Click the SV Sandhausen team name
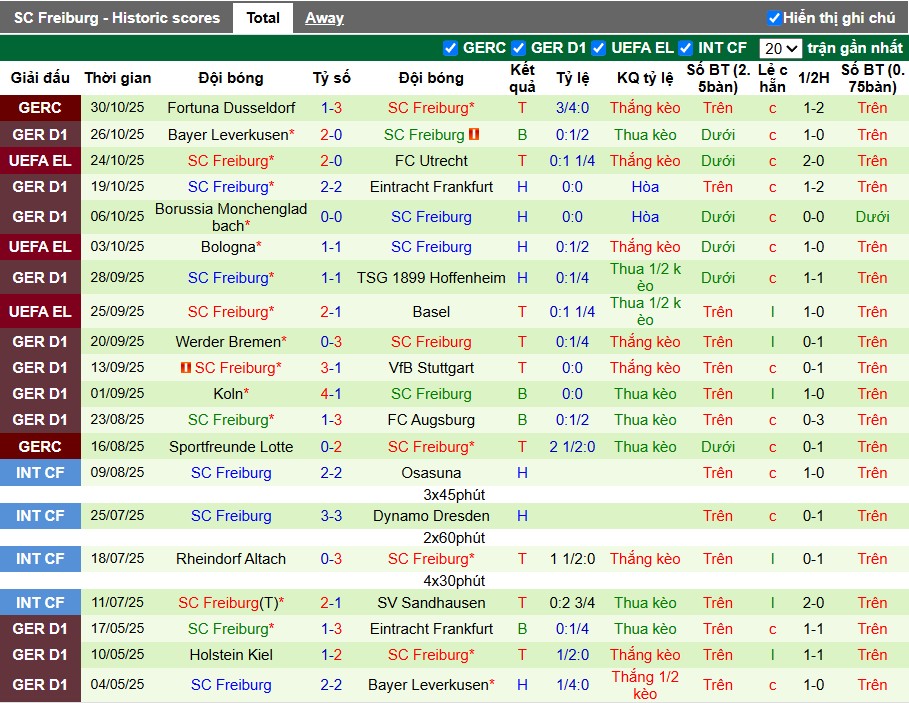Screen dimensions: 909x703 click(x=431, y=603)
